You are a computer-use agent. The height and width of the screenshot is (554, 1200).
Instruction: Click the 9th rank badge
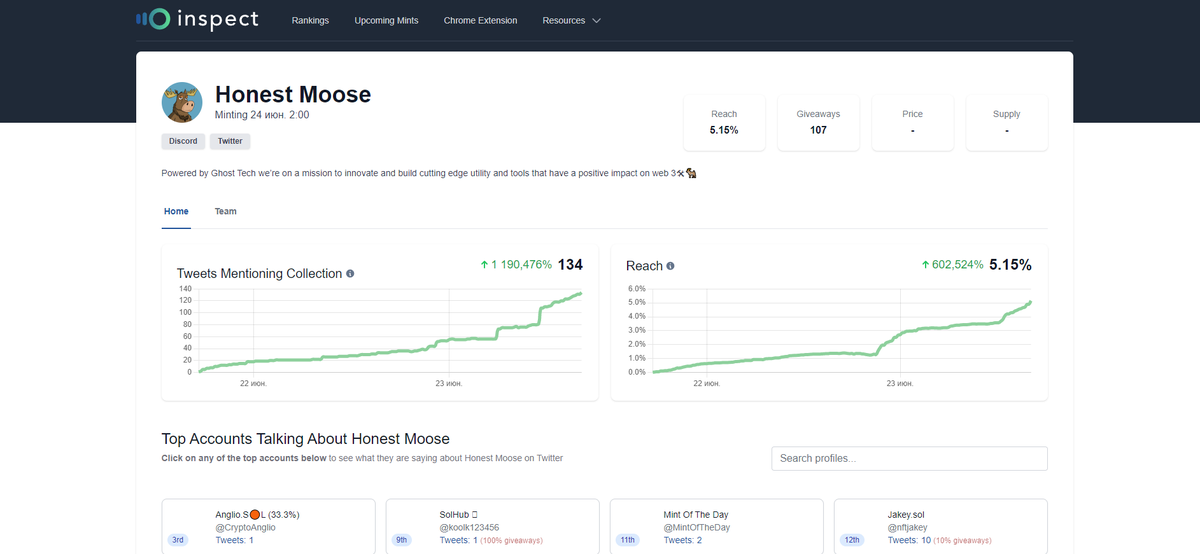(x=403, y=540)
